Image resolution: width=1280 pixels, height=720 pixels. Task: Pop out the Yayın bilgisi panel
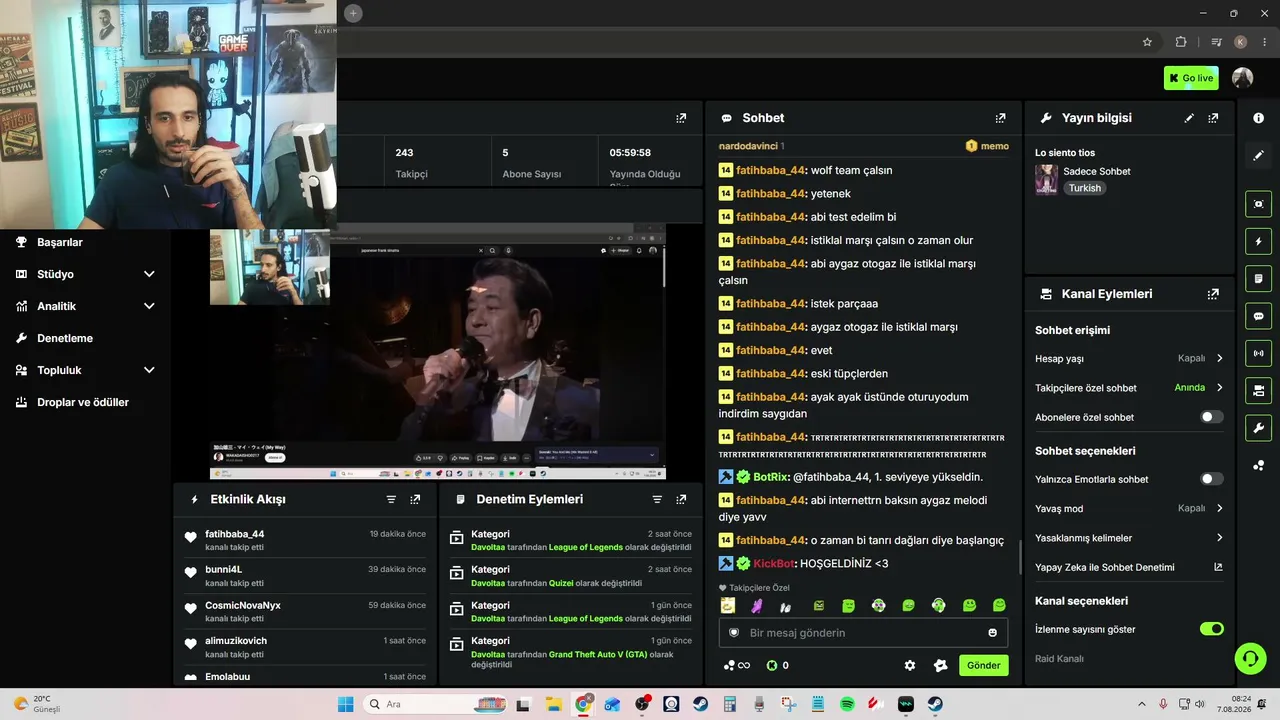click(1213, 118)
